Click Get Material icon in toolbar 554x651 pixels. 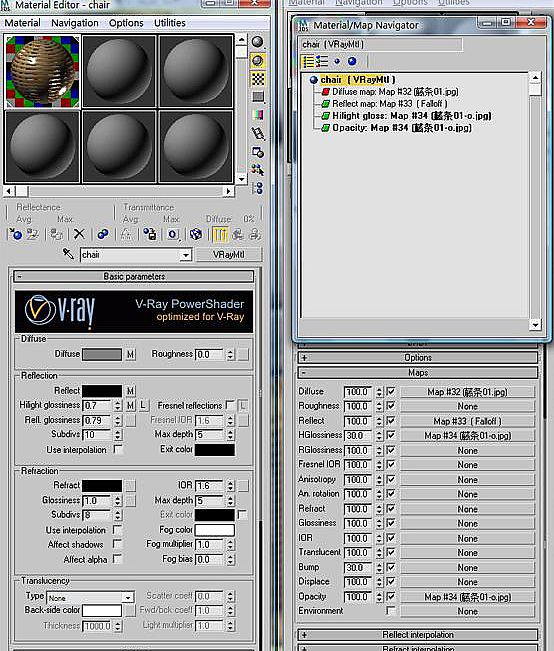pos(16,235)
